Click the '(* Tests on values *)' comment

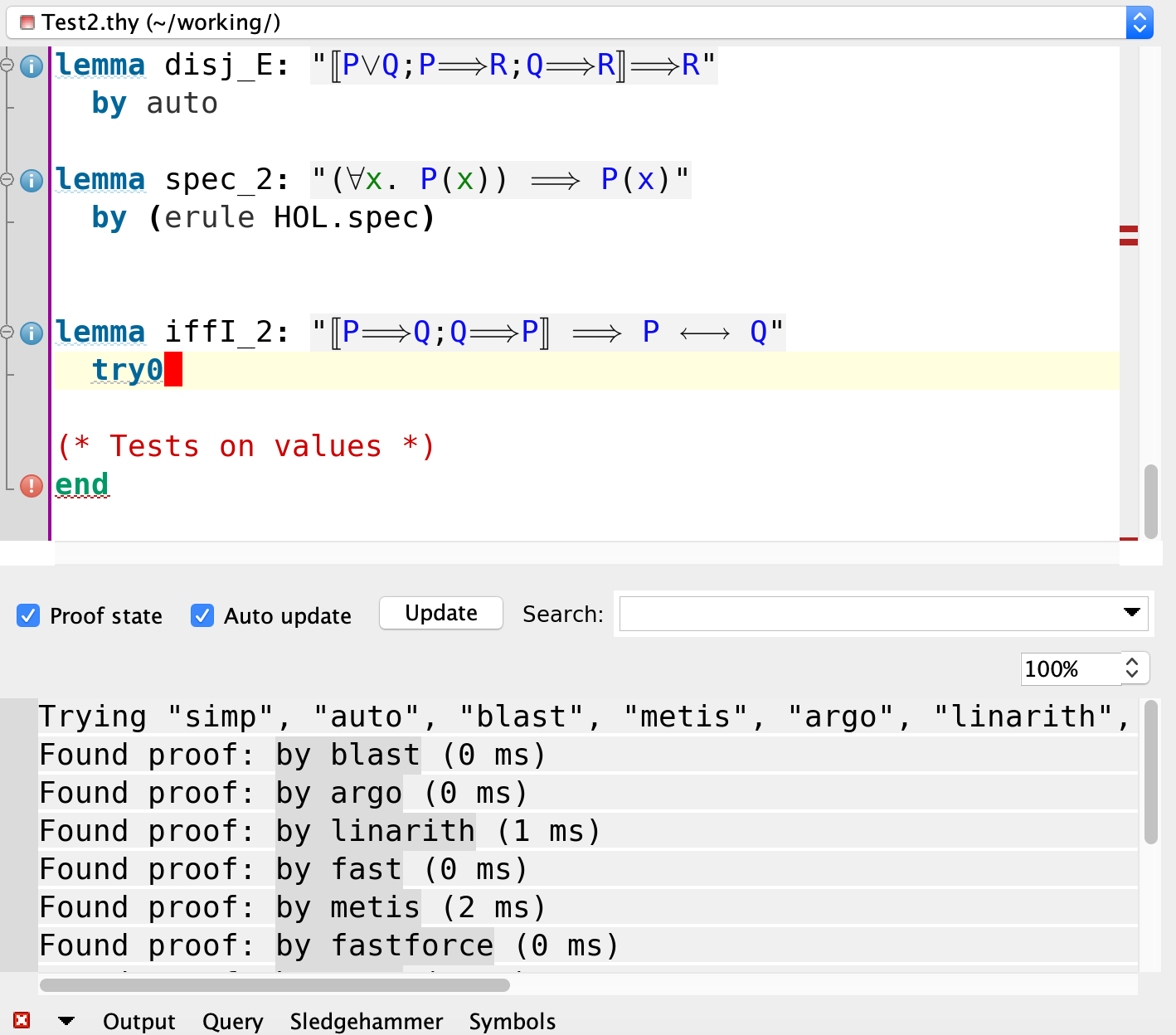coord(246,446)
